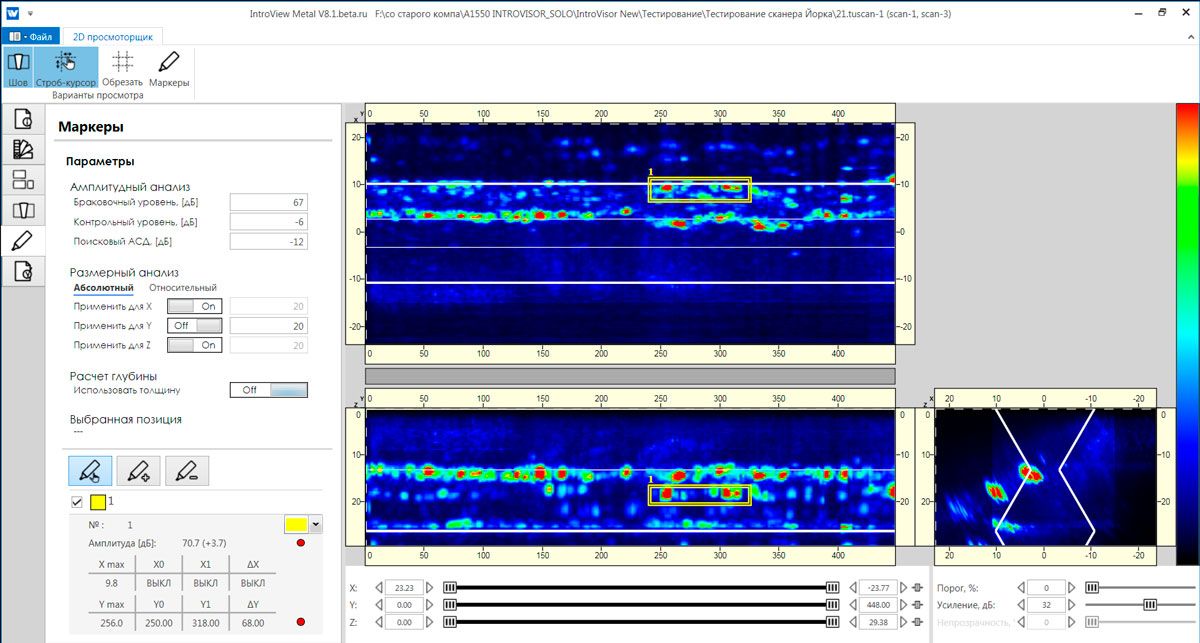Click yellow marker 1 box in top scan

699,189
